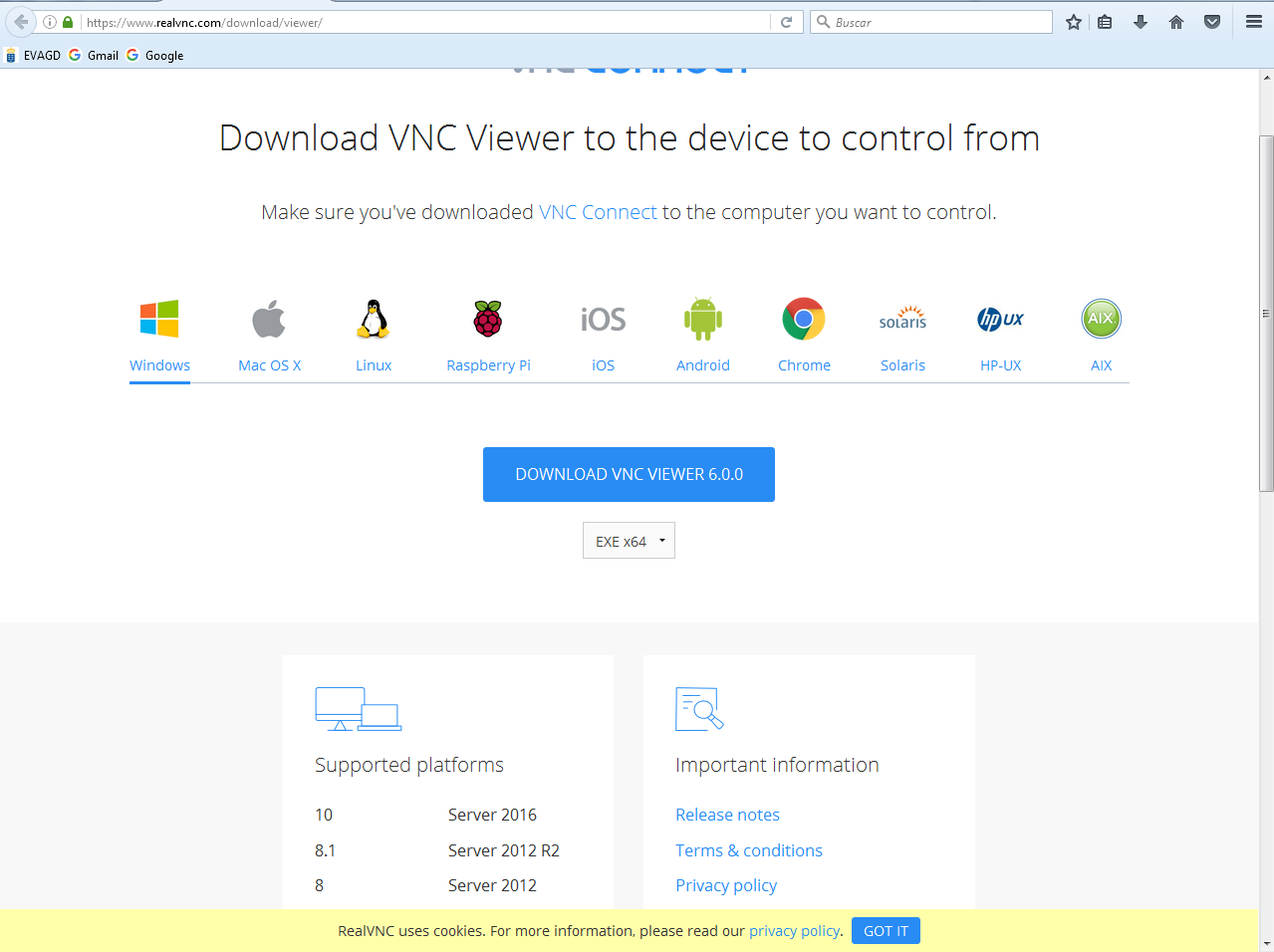Select the HP-UX platform icon
This screenshot has height=952, width=1274.
click(1000, 317)
